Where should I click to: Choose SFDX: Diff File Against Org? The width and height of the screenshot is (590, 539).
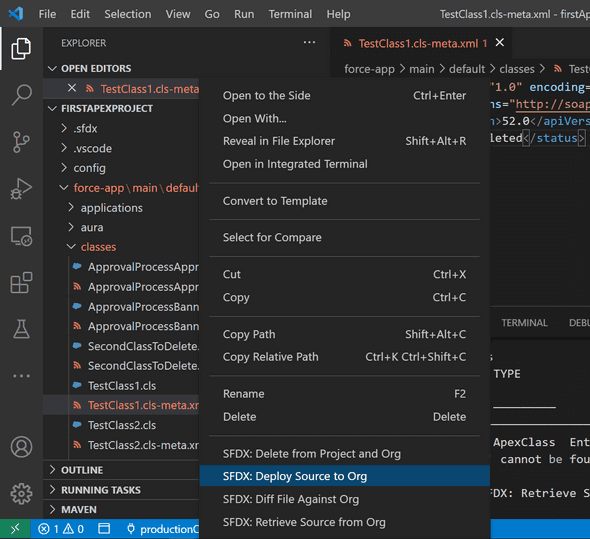coord(344,499)
